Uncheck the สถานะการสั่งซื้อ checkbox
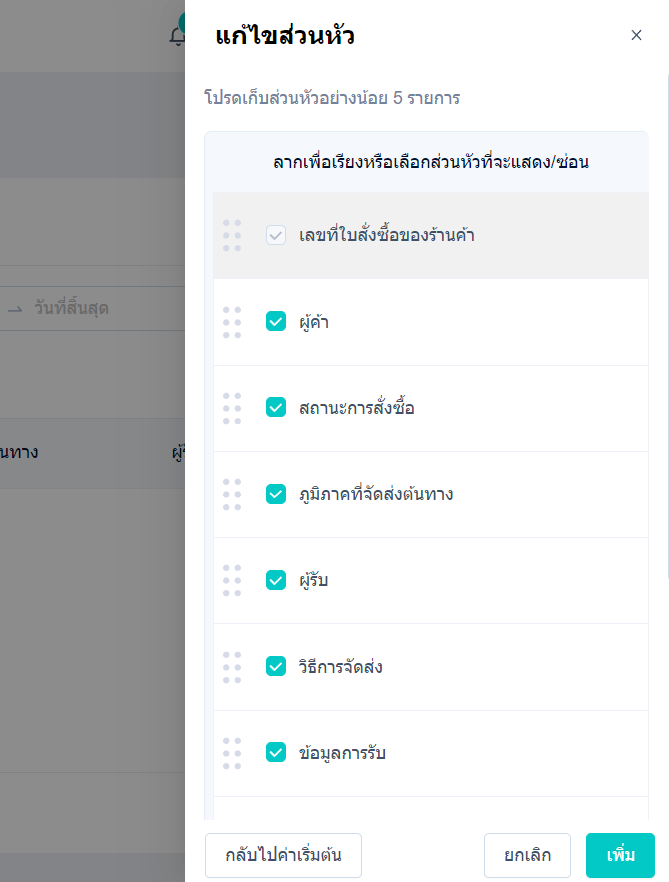Image resolution: width=669 pixels, height=882 pixels. pos(276,407)
